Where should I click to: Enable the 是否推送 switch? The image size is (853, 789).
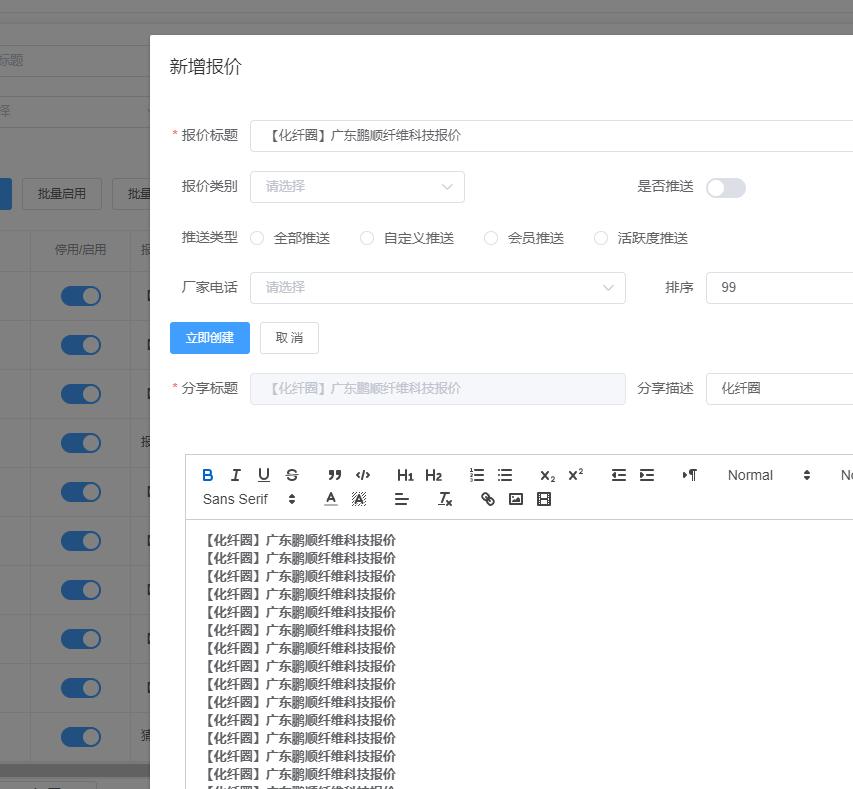(725, 188)
